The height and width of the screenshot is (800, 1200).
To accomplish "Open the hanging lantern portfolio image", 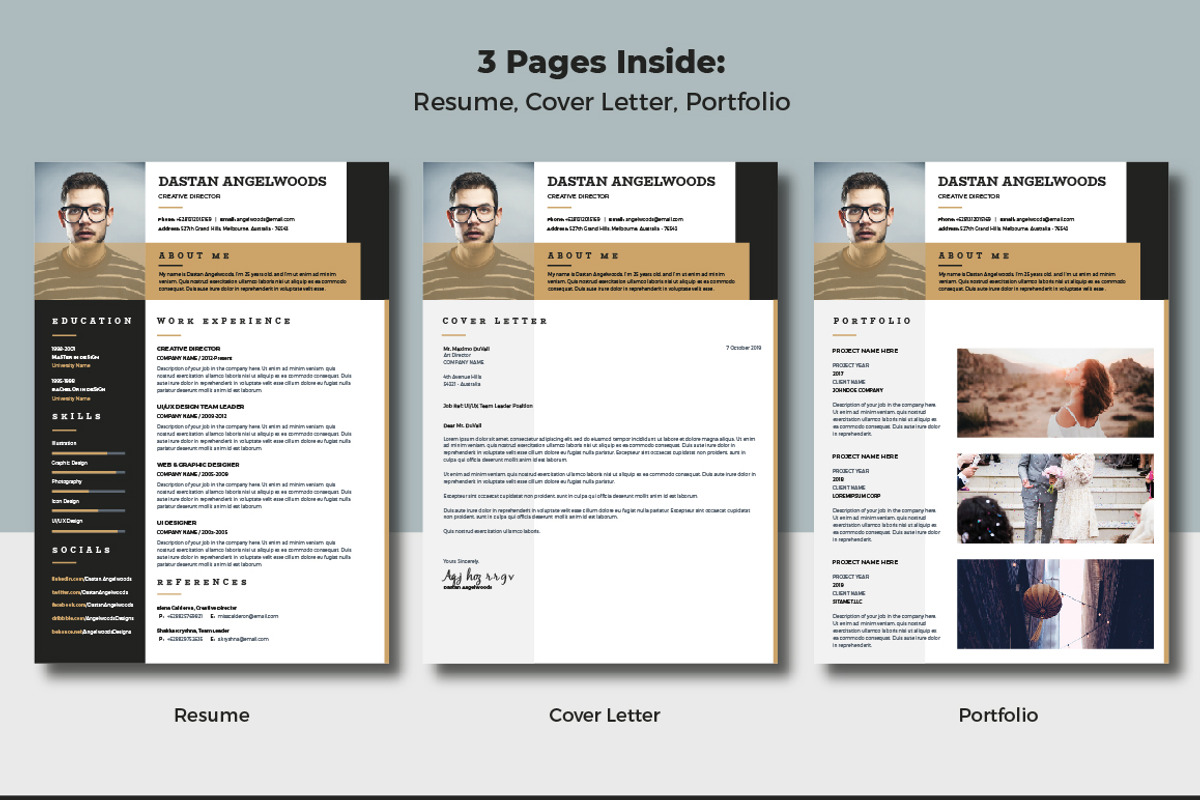I will point(1055,604).
